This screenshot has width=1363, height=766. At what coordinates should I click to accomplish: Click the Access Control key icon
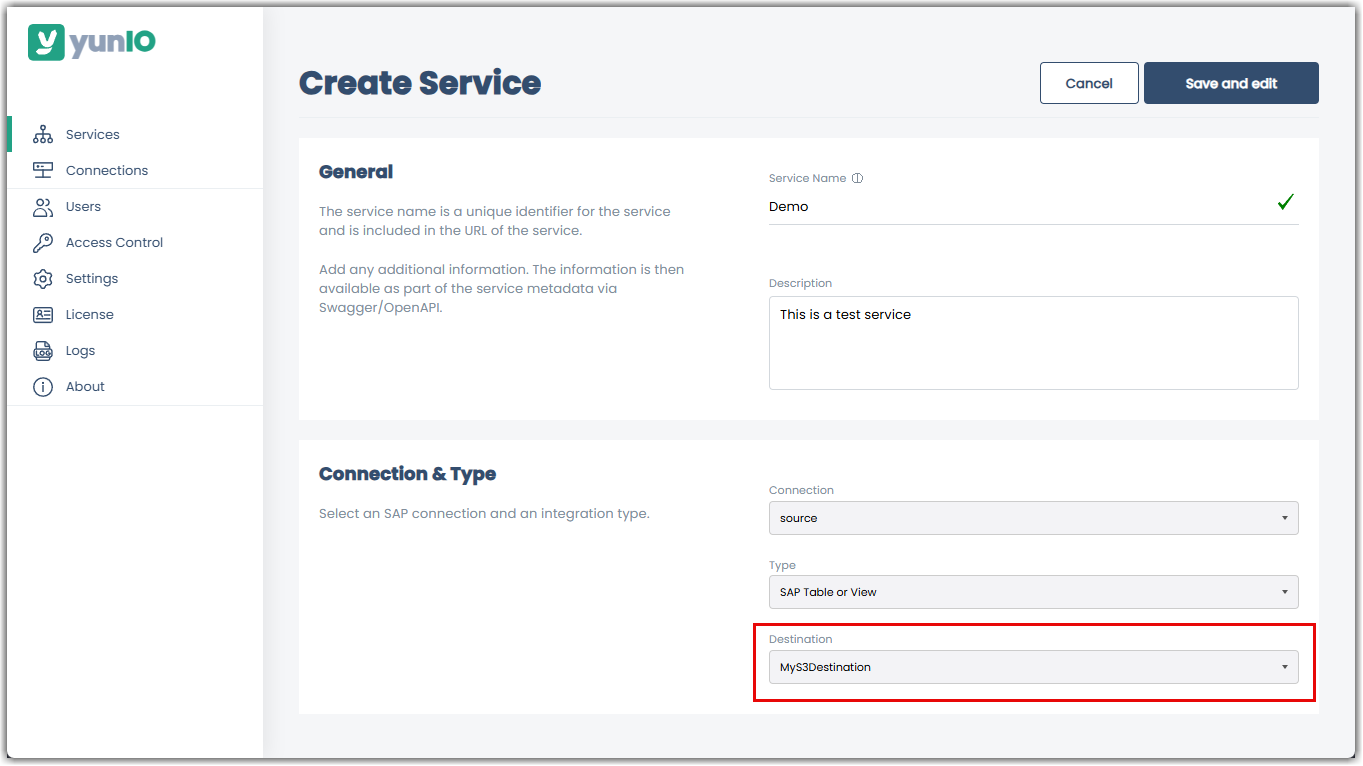click(43, 243)
